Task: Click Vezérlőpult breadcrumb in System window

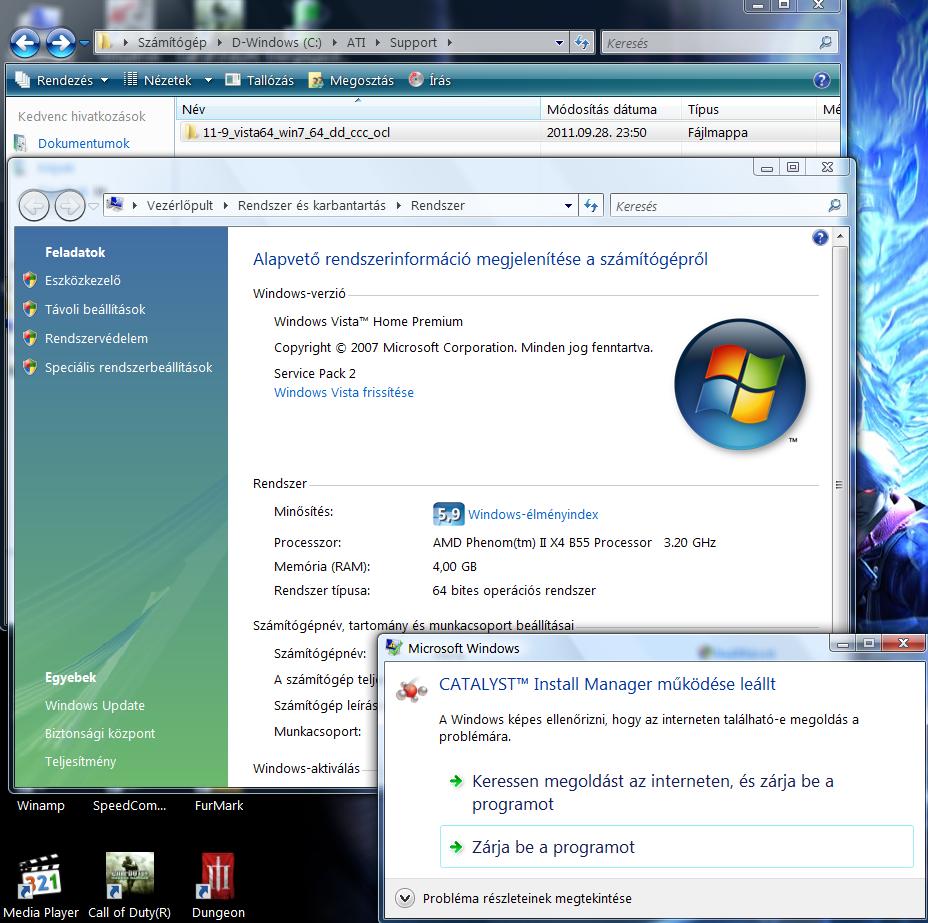Action: coord(180,206)
